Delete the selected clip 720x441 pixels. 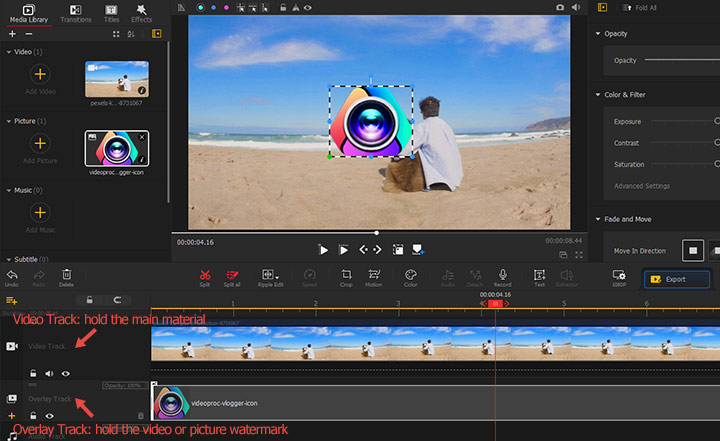click(x=66, y=276)
